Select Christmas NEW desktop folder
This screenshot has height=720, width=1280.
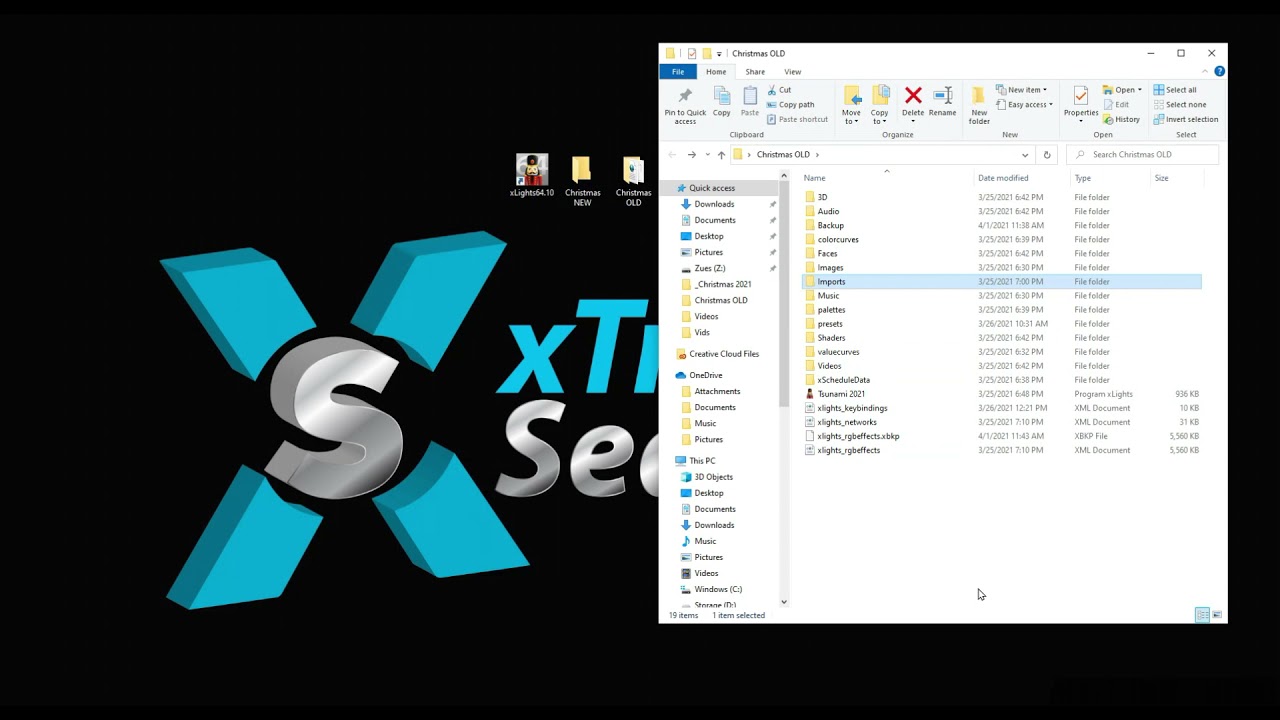(582, 181)
